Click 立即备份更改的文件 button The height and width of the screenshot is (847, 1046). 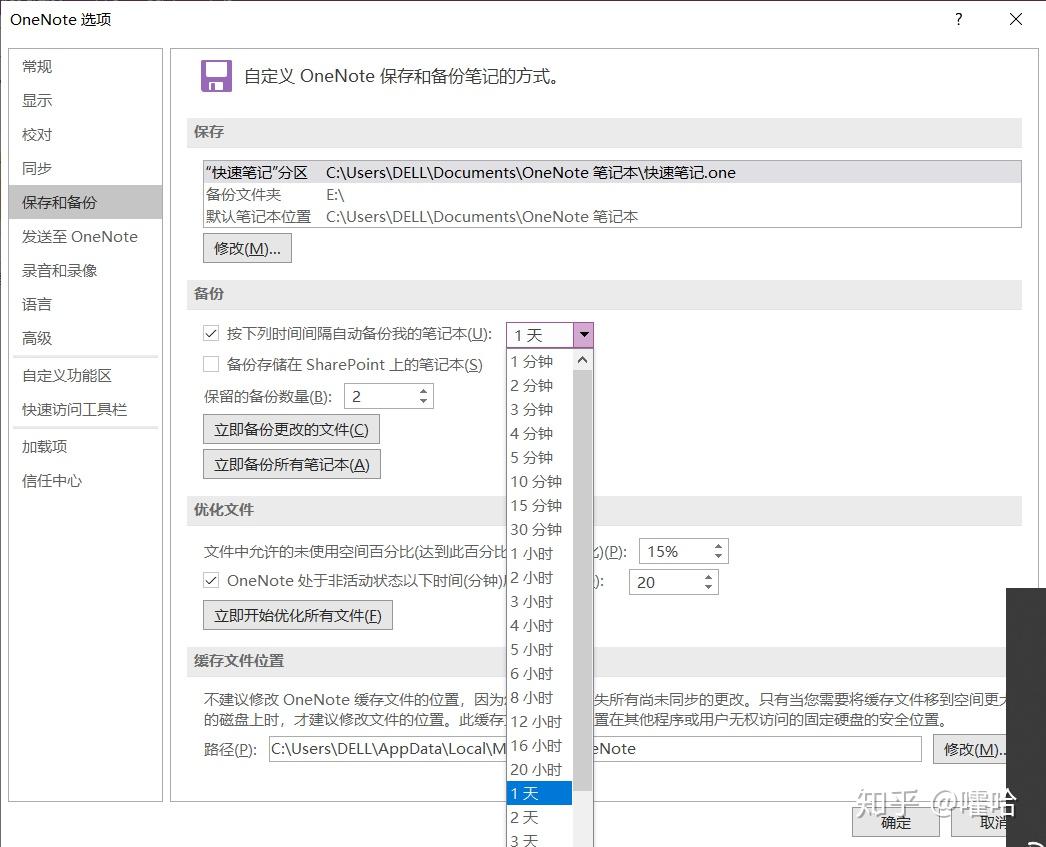point(292,430)
